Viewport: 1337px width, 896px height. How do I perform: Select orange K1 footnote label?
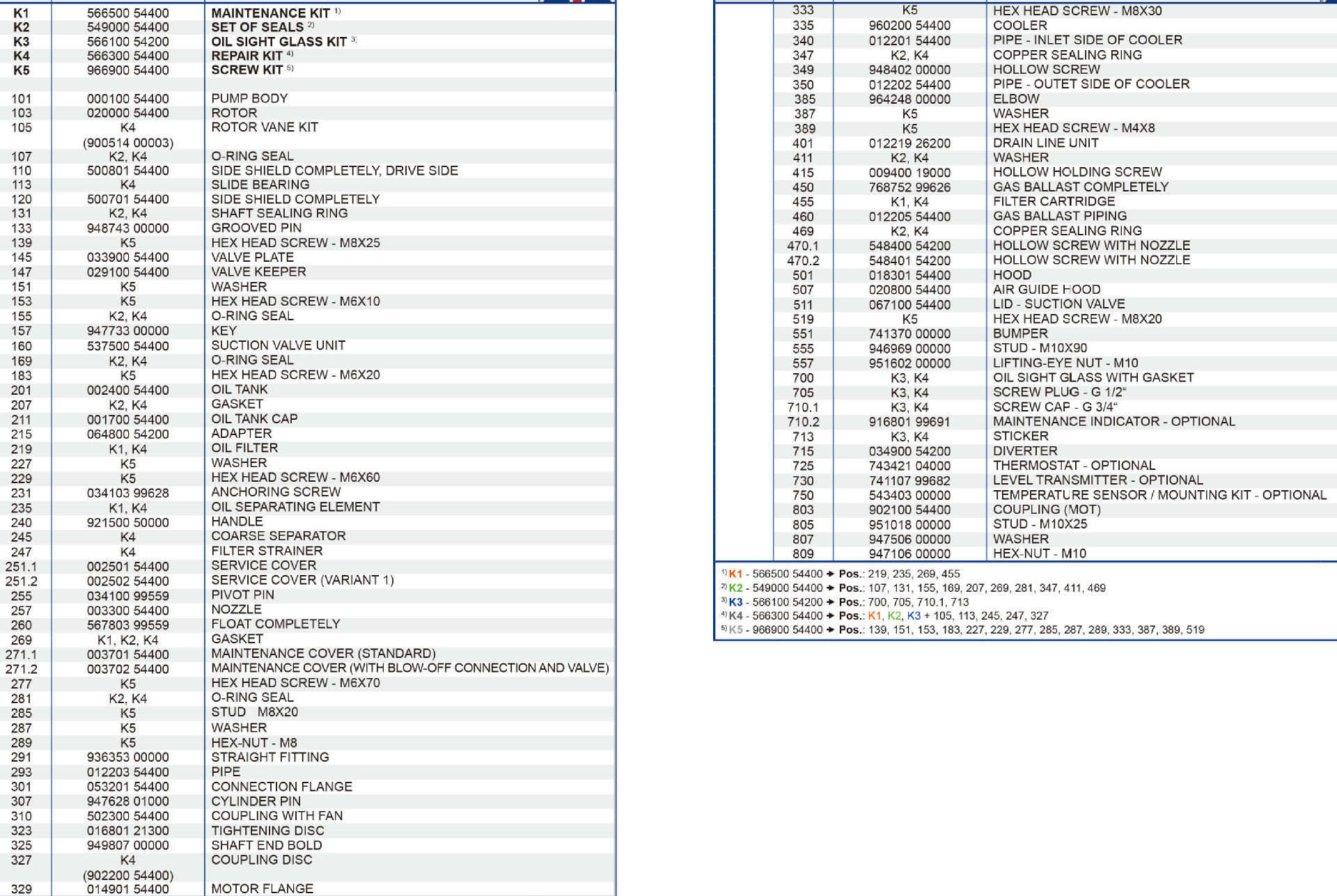tap(735, 574)
